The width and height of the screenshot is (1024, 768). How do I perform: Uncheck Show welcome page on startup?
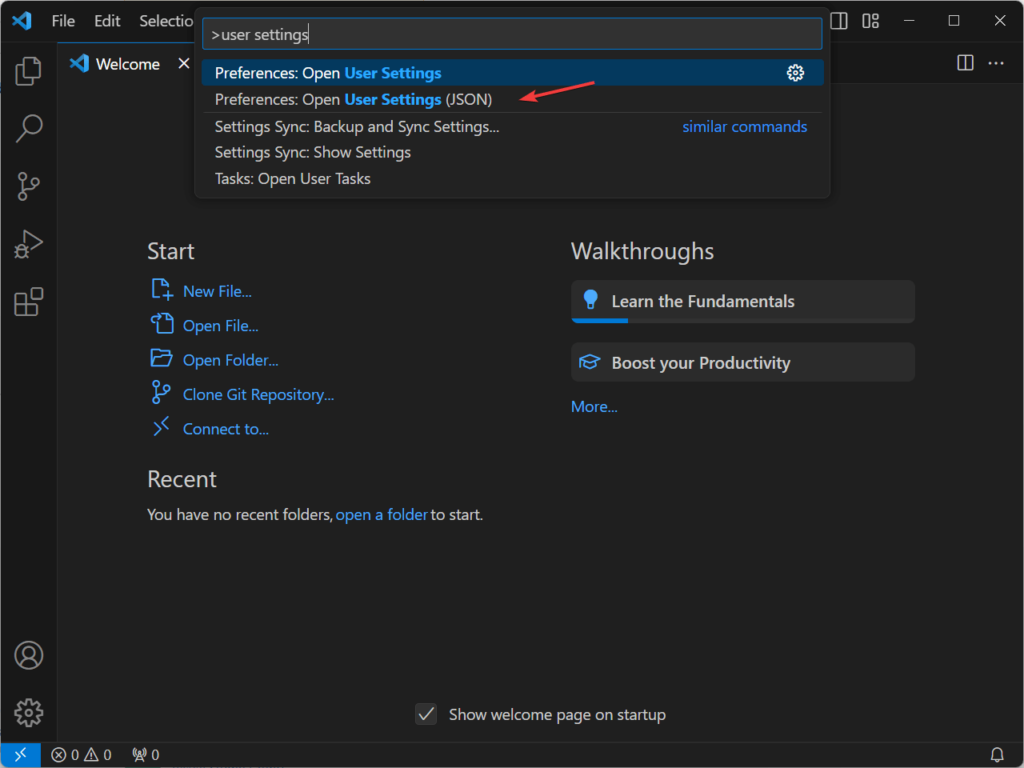click(426, 714)
